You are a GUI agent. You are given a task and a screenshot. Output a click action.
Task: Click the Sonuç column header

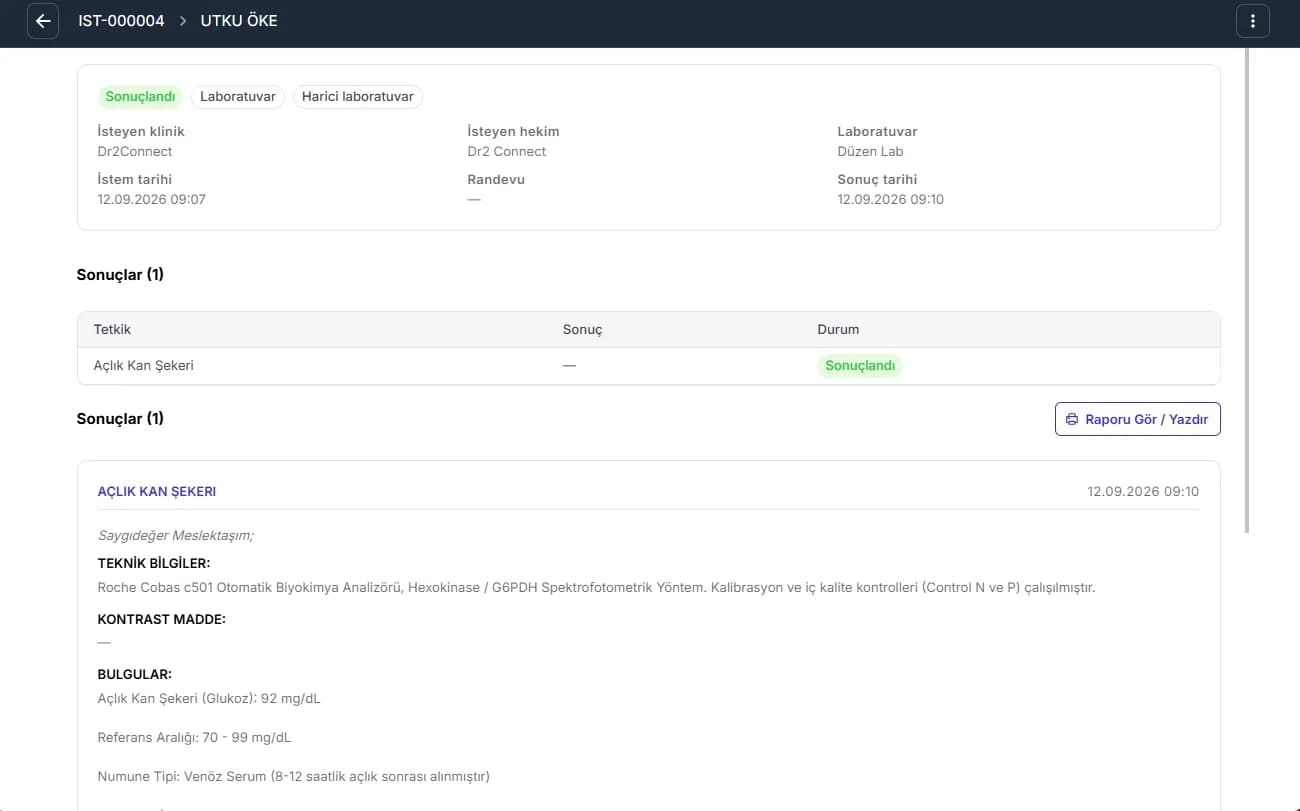pyautogui.click(x=582, y=330)
